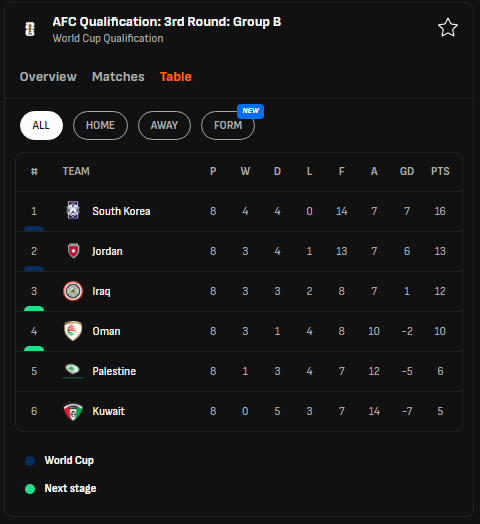Open Iraq team crest
Screen dimensions: 480x524
(73, 291)
